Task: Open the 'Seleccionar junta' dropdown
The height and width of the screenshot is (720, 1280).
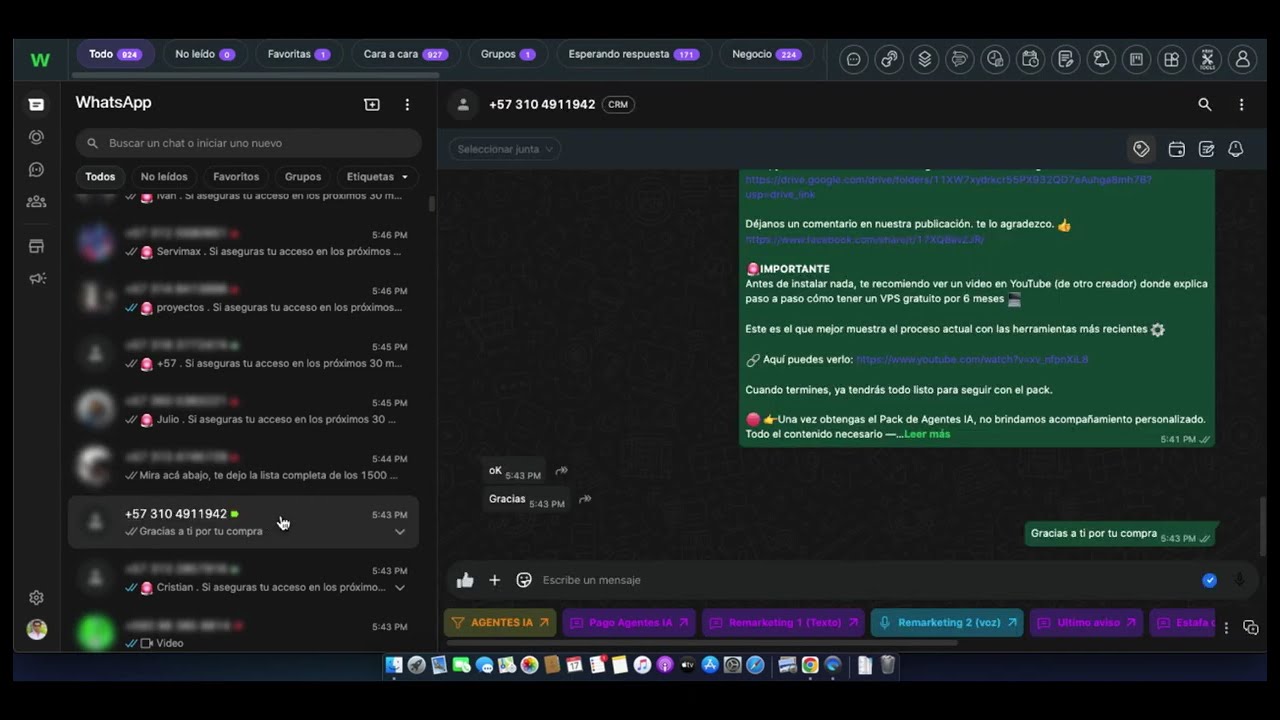Action: click(505, 149)
